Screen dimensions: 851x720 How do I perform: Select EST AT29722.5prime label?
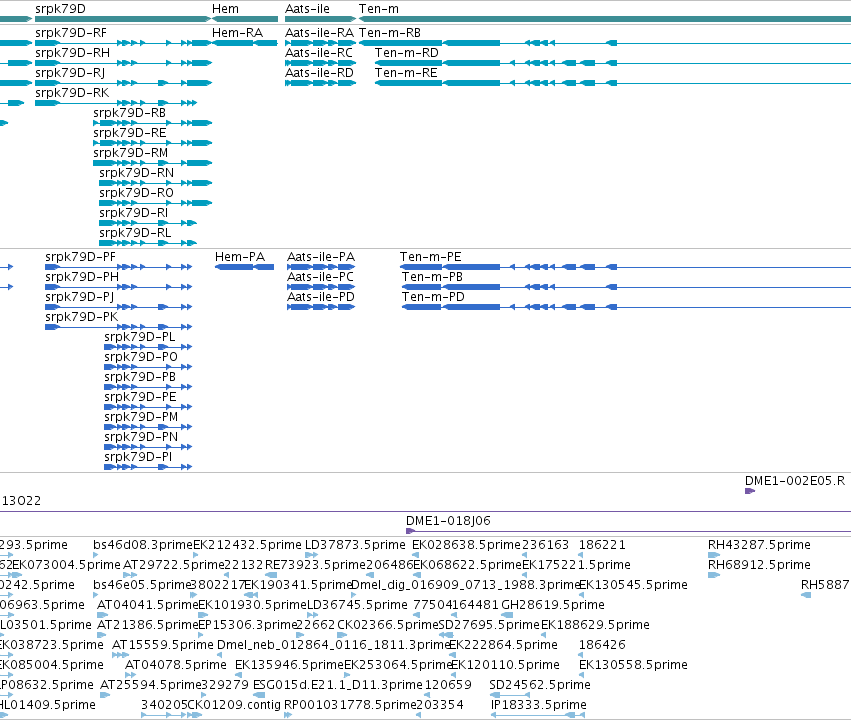(174, 565)
